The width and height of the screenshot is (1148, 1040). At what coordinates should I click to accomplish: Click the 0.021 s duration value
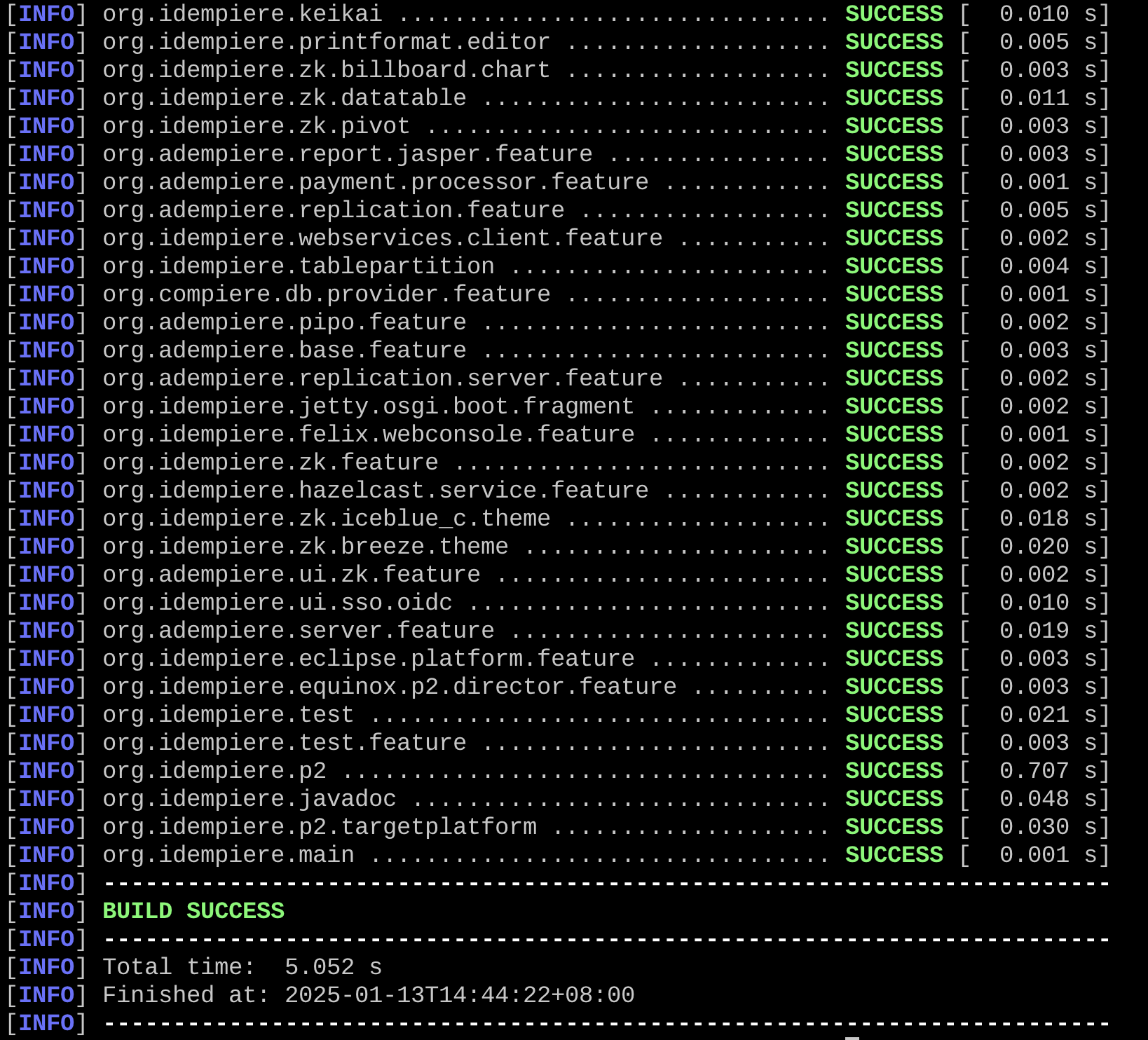tap(1048, 715)
